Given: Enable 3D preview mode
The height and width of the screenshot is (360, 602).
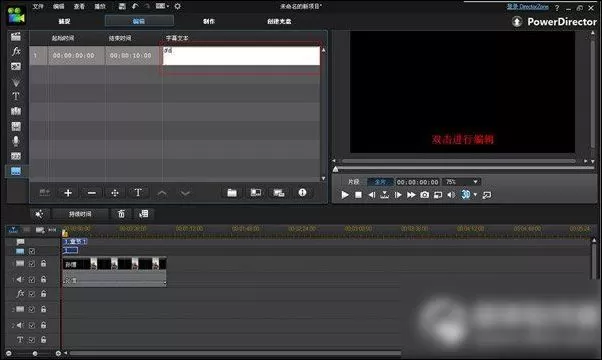Looking at the screenshot, I should pos(465,195).
